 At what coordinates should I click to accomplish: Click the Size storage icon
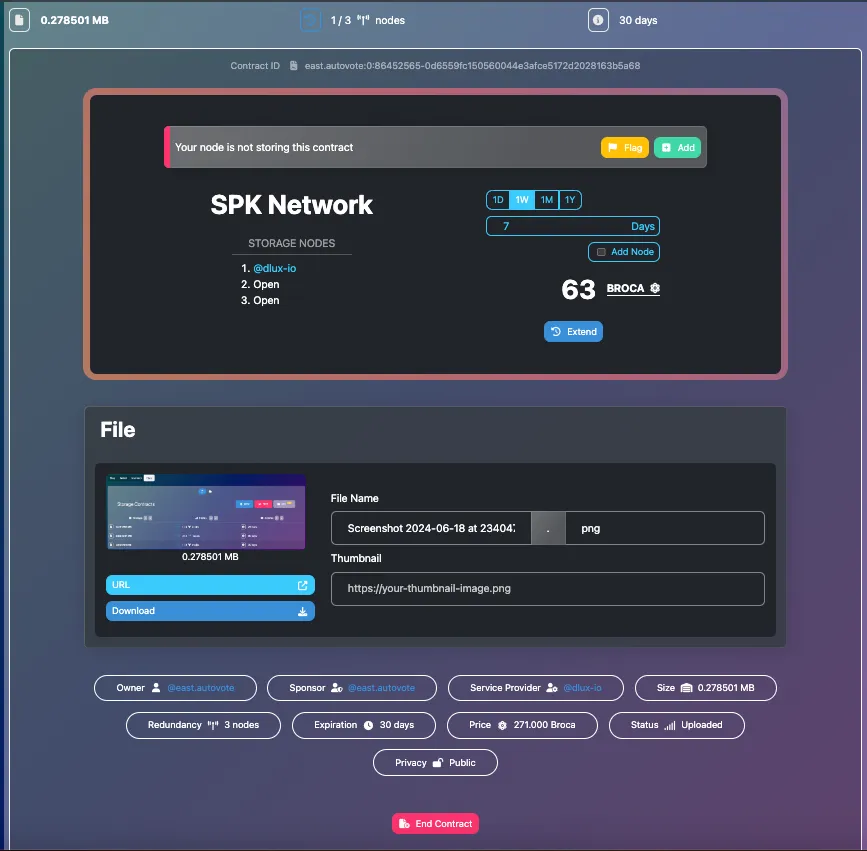pyautogui.click(x=686, y=688)
